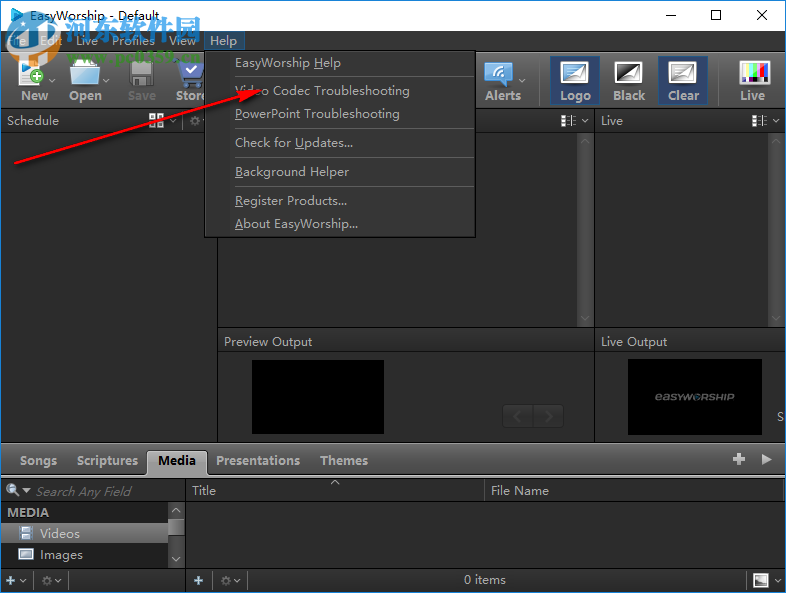Open the search magnifier options dropdown
The width and height of the screenshot is (786, 593).
point(18,490)
